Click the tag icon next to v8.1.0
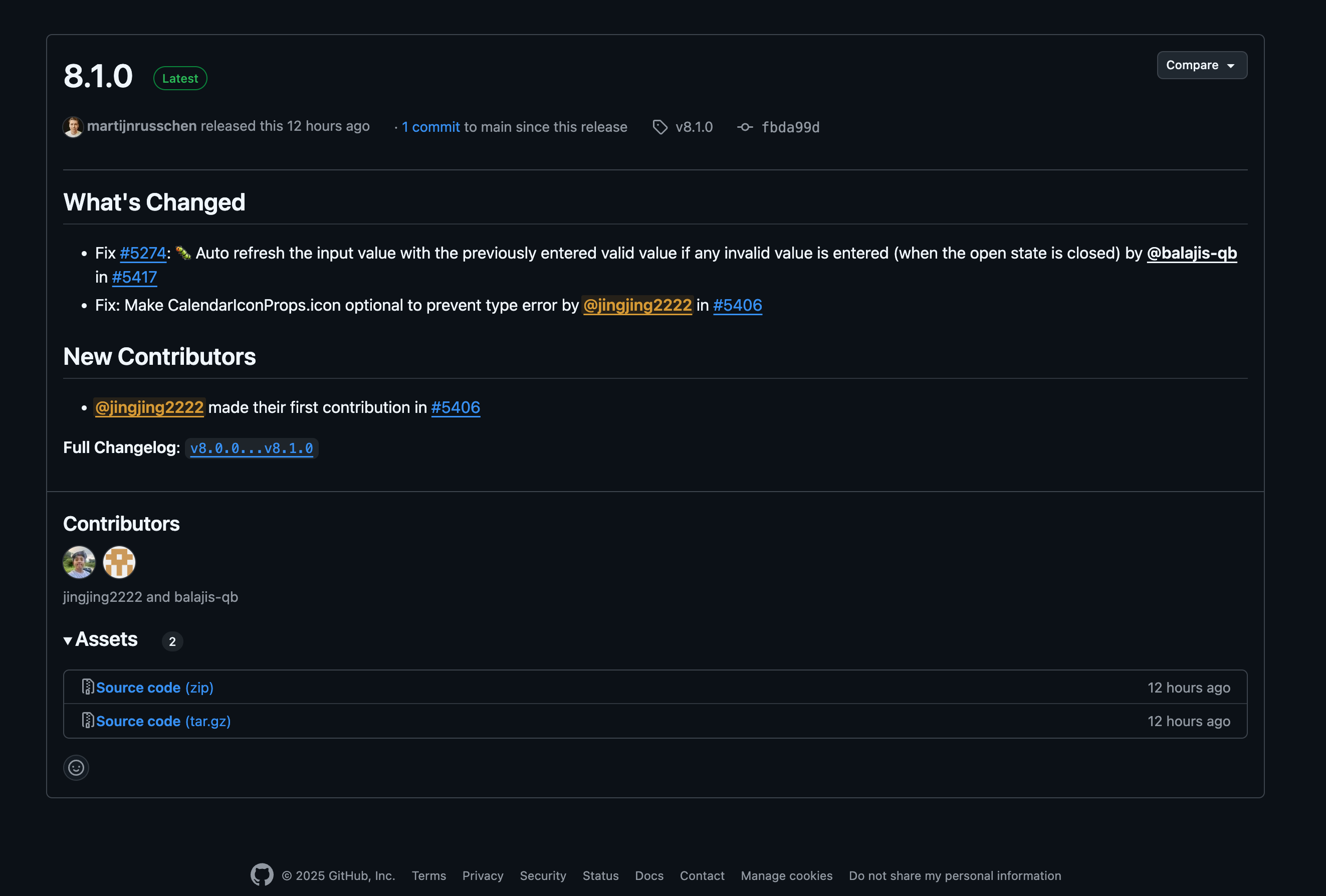 coord(659,127)
